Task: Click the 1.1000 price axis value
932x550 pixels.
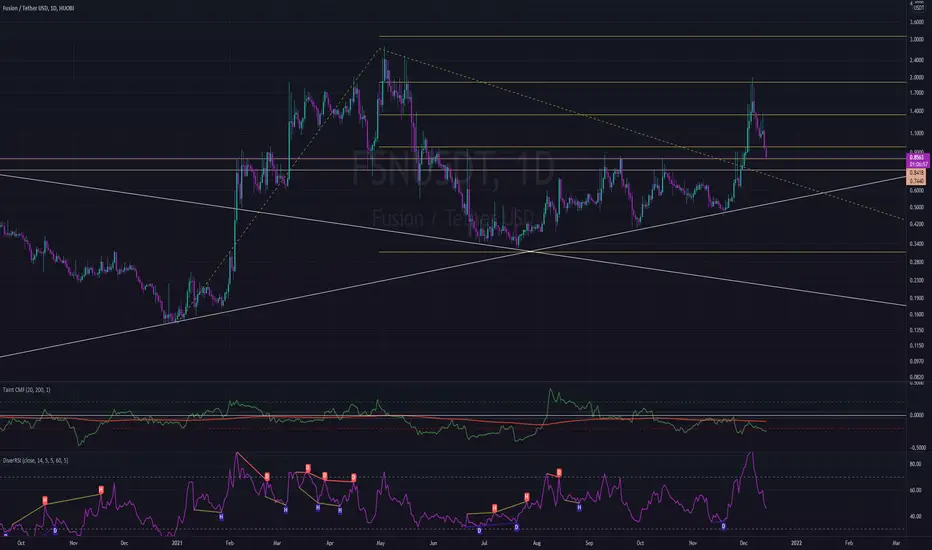Action: click(917, 134)
